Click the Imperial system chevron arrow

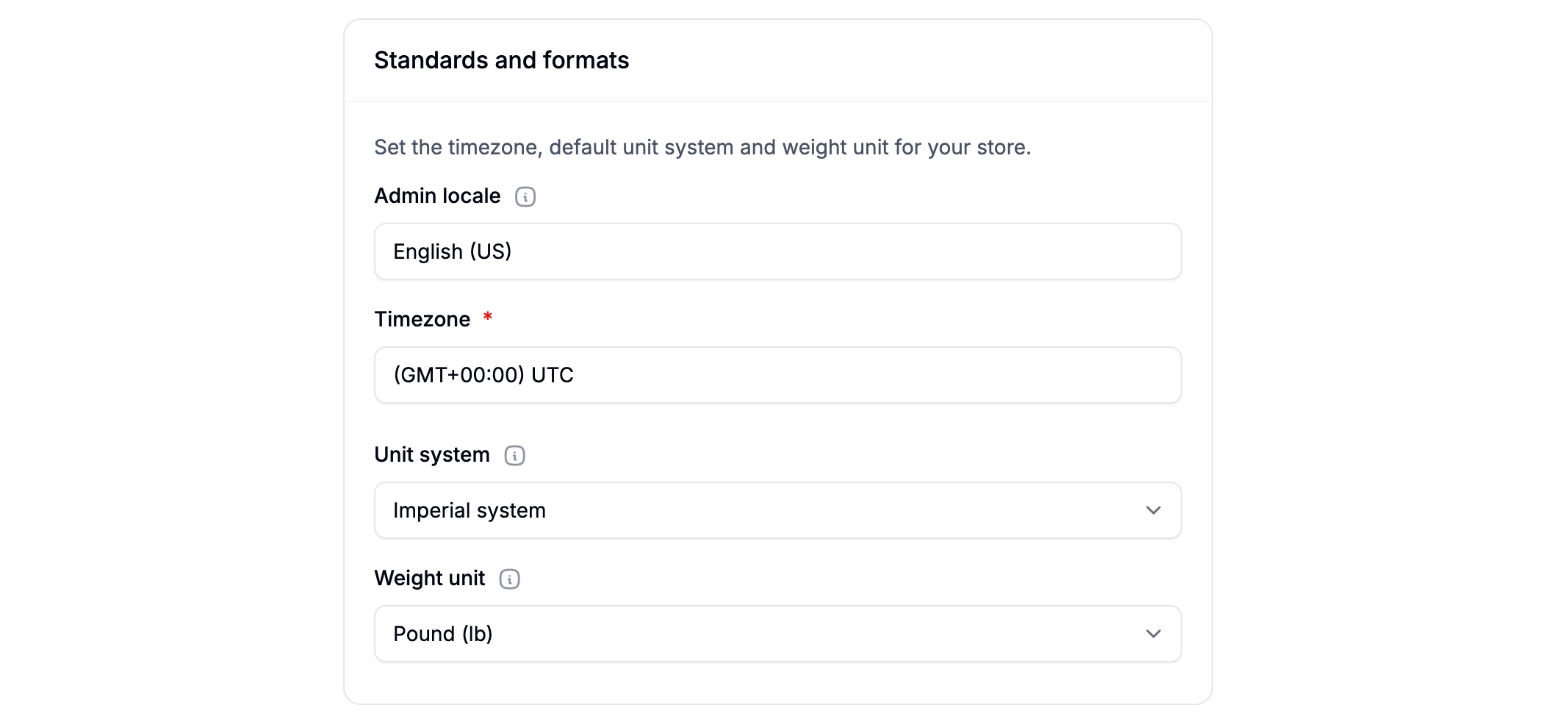1154,510
